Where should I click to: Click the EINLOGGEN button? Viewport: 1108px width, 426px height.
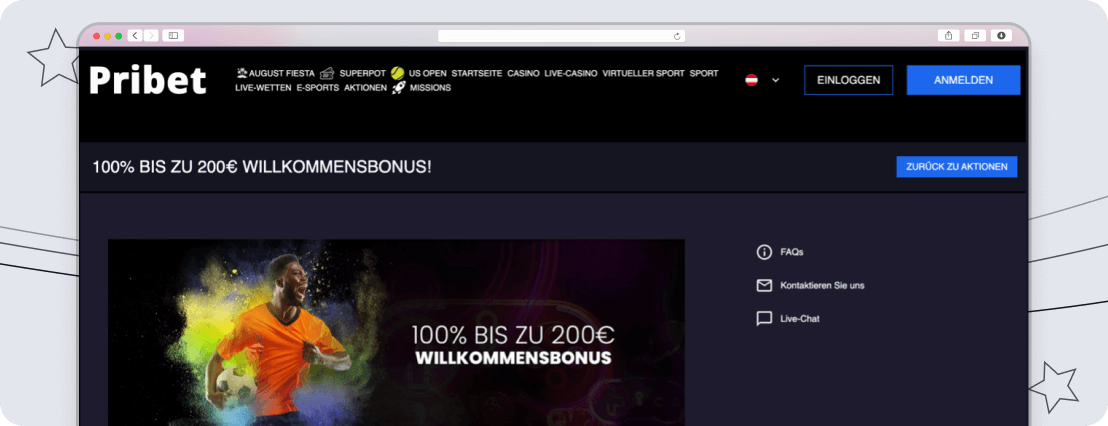(x=849, y=81)
